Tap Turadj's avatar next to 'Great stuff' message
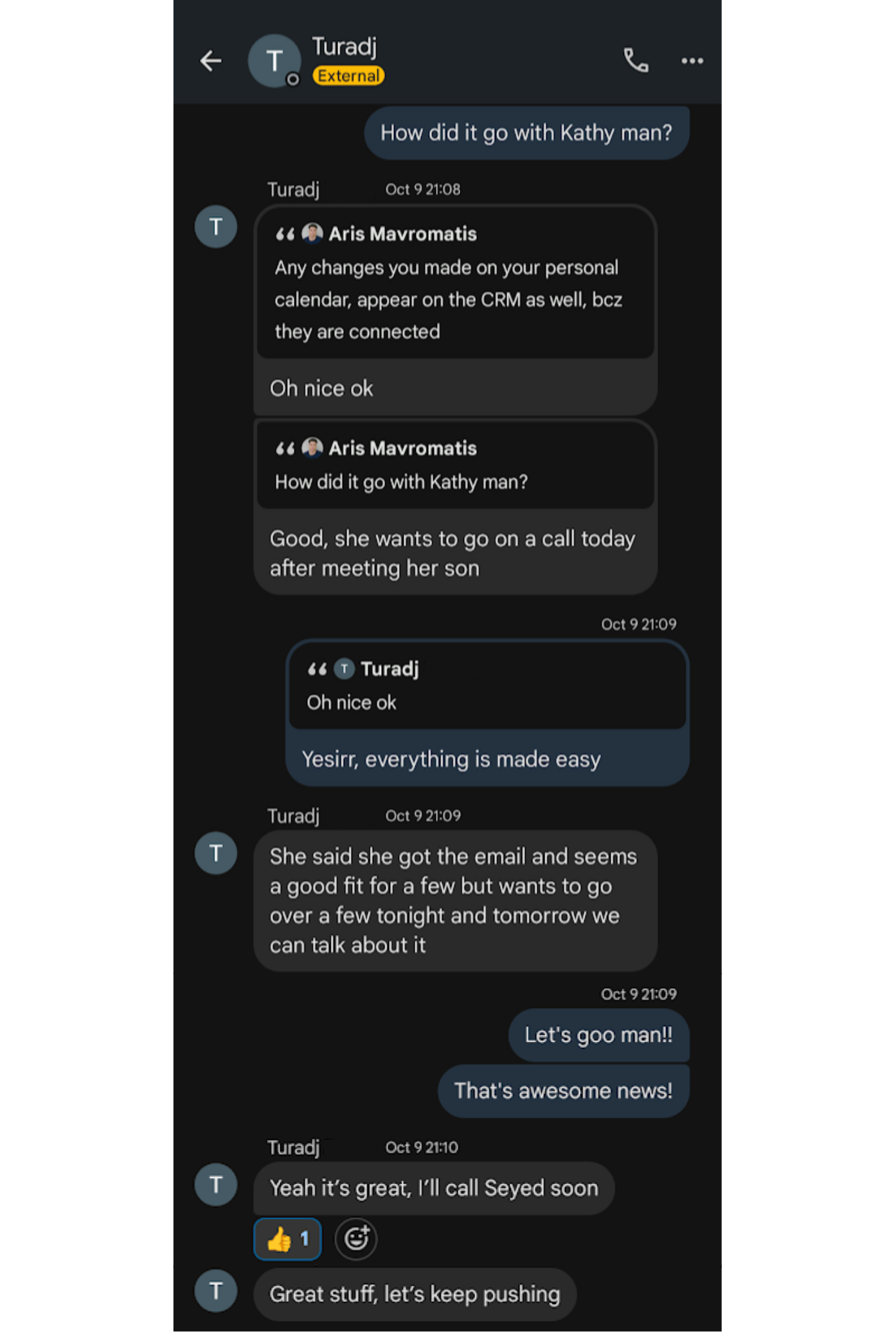 [x=216, y=1290]
